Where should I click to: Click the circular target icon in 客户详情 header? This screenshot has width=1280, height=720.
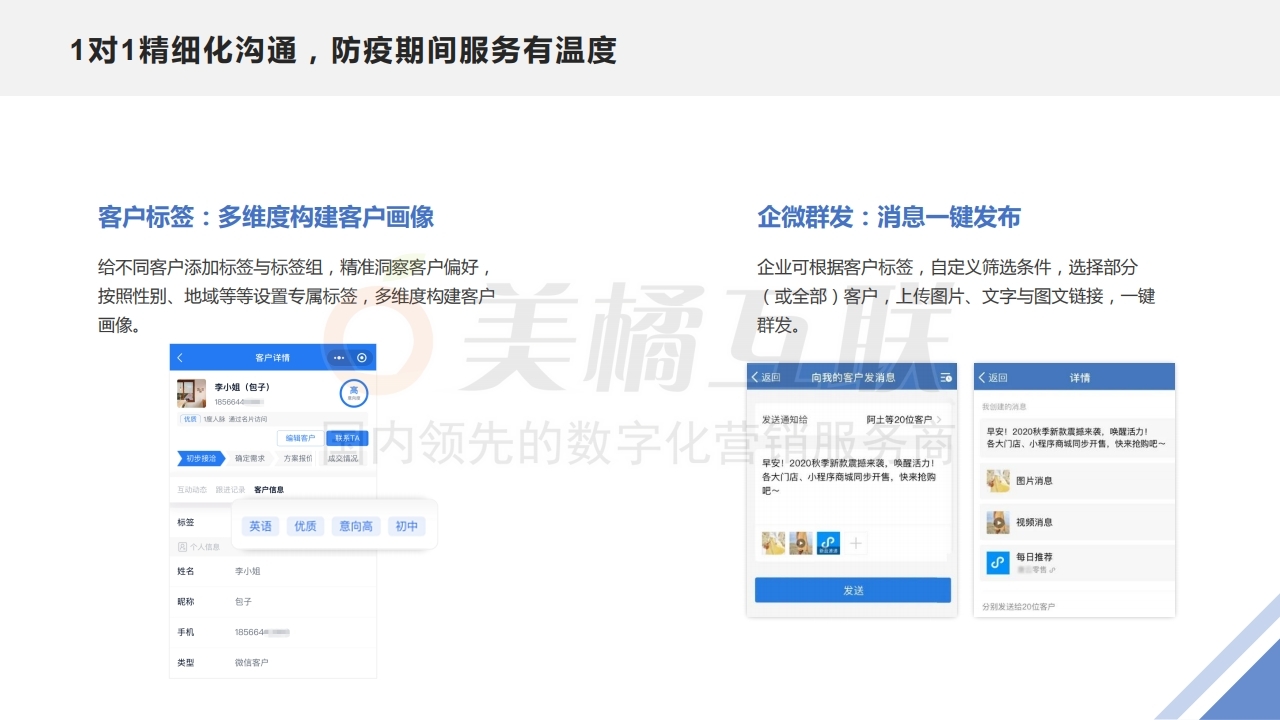(x=362, y=358)
